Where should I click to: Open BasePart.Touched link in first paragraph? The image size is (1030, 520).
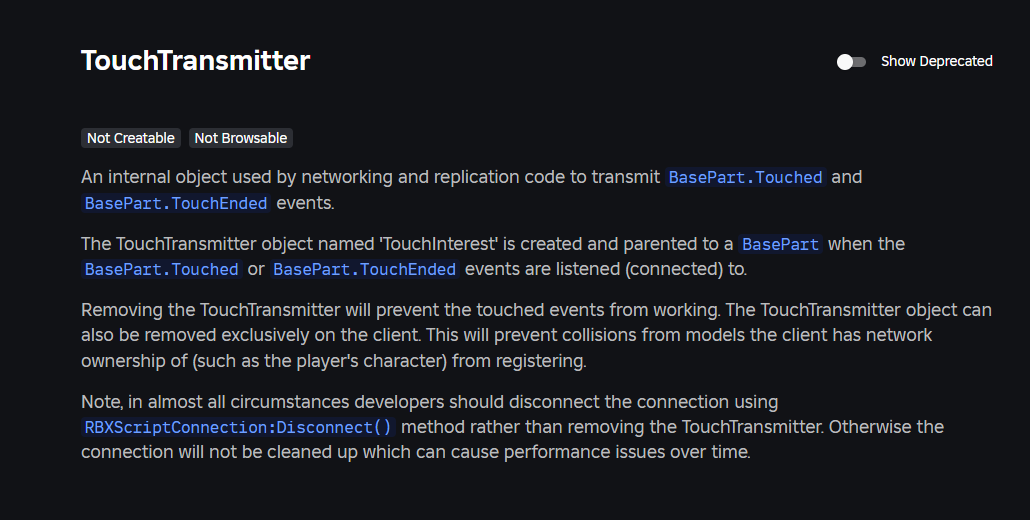[x=745, y=178]
